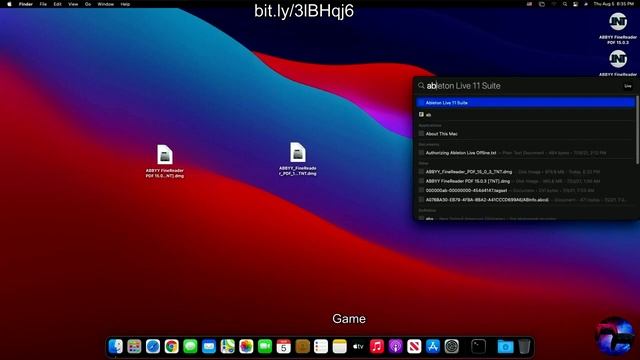Viewport: 640px width, 360px height.
Task: Select ABBYY FineReader PDF 15.0.3 [TNT].dmg result
Action: (525, 181)
